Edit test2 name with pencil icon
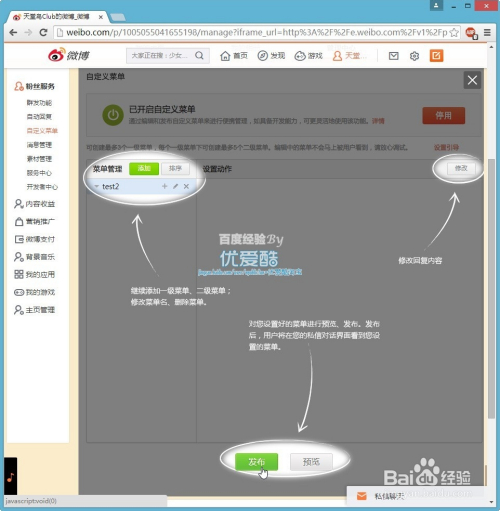The height and width of the screenshot is (511, 500). [x=175, y=186]
